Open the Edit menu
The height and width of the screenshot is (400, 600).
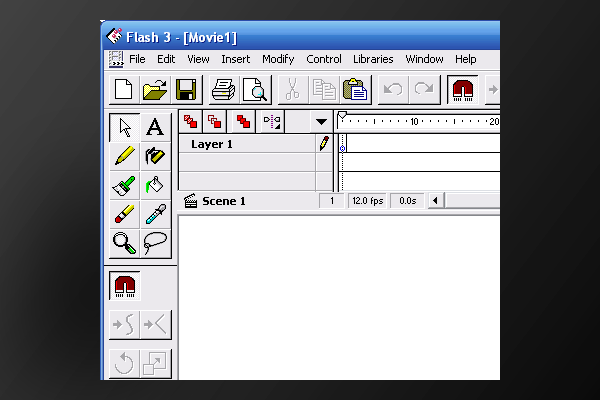pyautogui.click(x=166, y=59)
